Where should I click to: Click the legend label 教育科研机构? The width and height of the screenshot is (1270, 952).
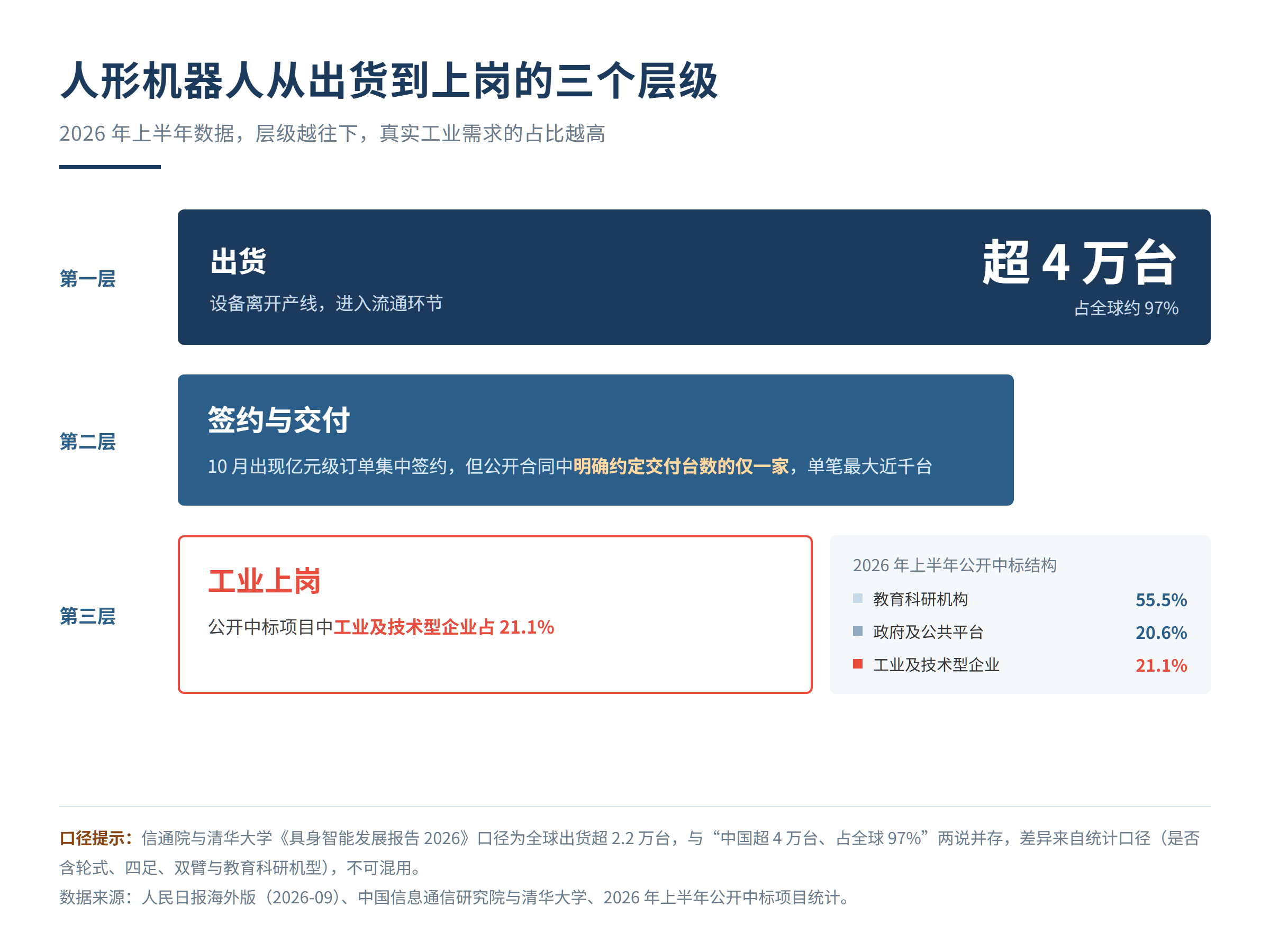(x=920, y=599)
